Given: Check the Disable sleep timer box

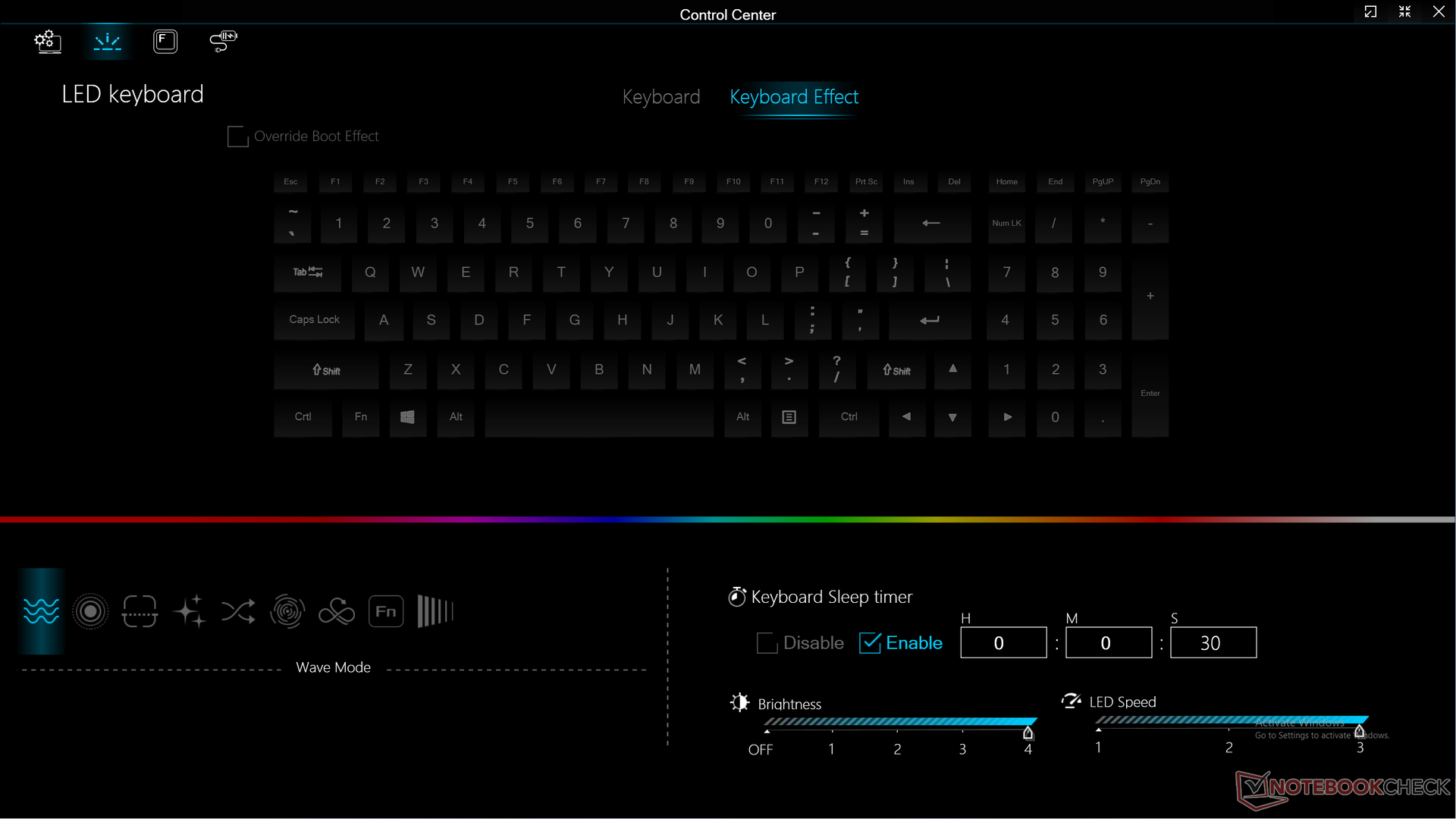Looking at the screenshot, I should click(767, 643).
